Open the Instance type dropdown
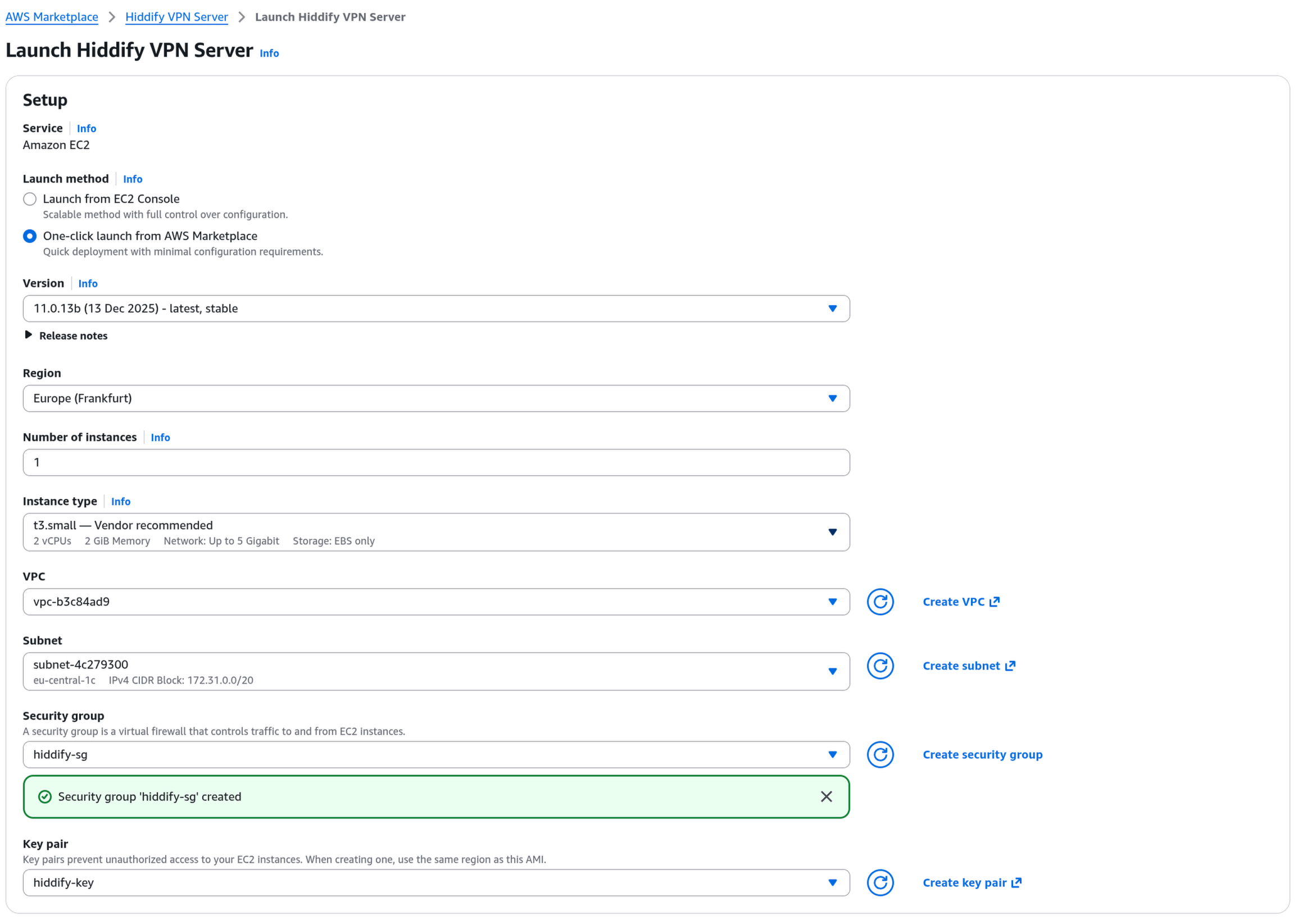This screenshot has width=1298, height=924. coord(833,532)
